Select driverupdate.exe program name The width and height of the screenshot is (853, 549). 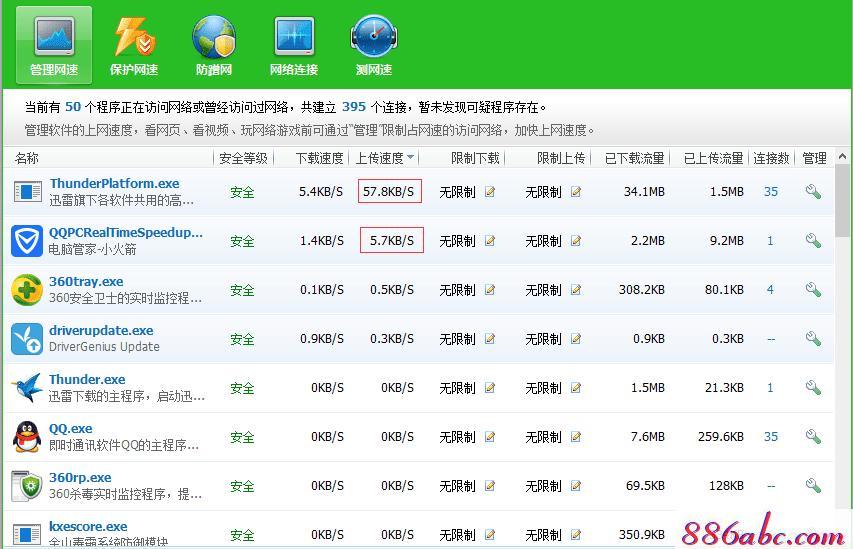101,330
